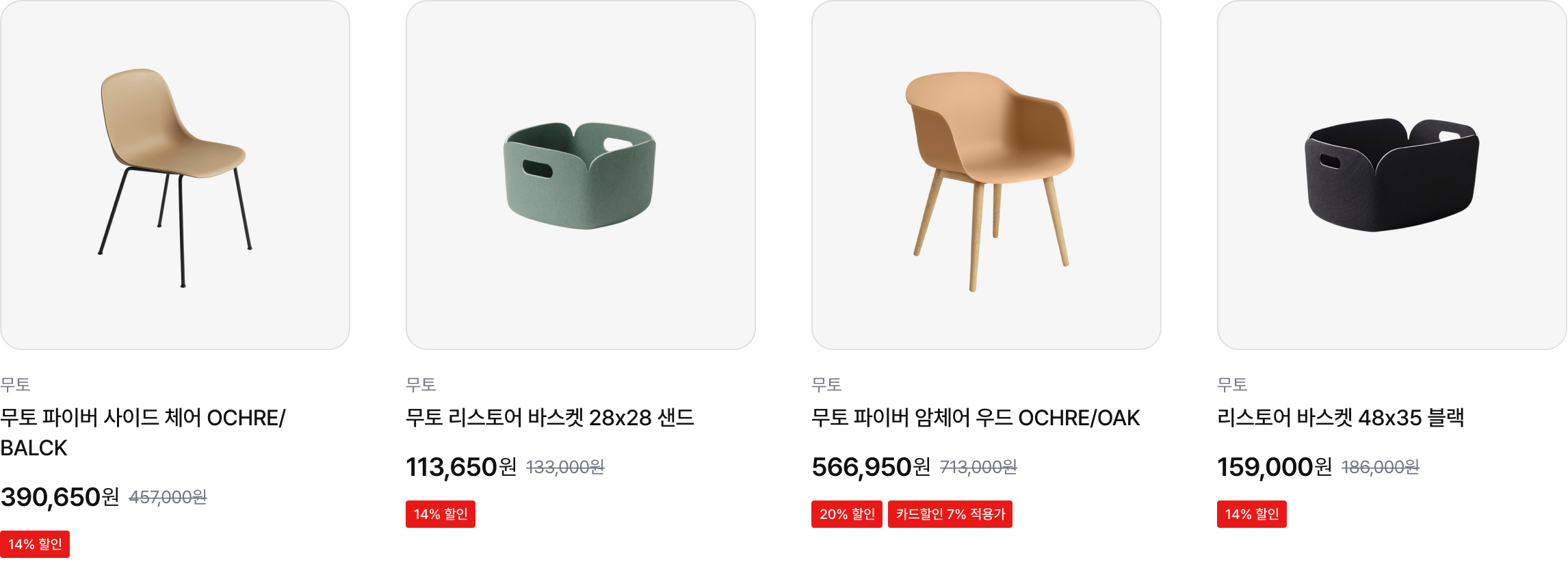Open the ochre armchair with oak legs image
The image size is (1568, 588).
pyautogui.click(x=986, y=175)
